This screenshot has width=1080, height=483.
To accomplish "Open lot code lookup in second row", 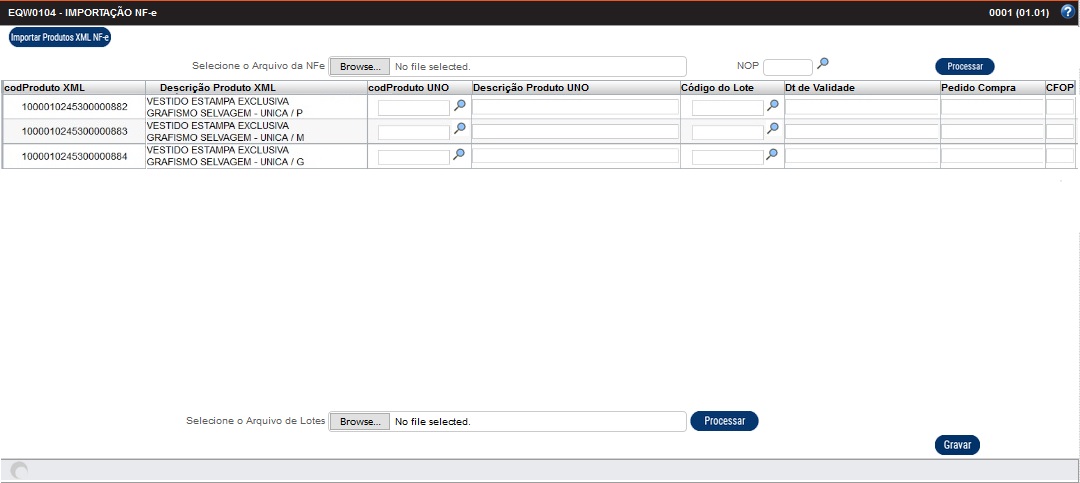I will (773, 129).
